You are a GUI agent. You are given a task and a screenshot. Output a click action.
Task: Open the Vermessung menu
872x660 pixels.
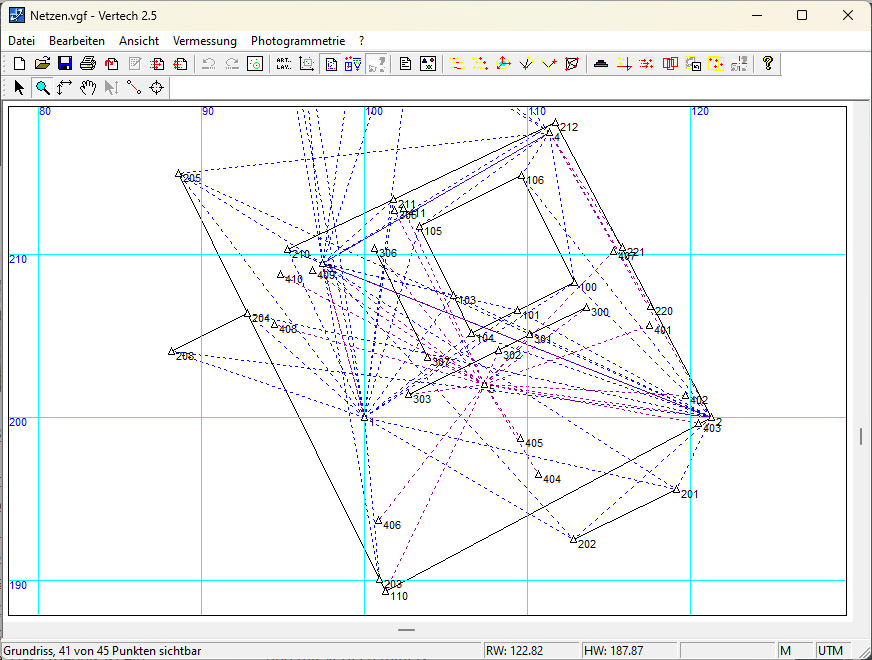click(x=205, y=41)
